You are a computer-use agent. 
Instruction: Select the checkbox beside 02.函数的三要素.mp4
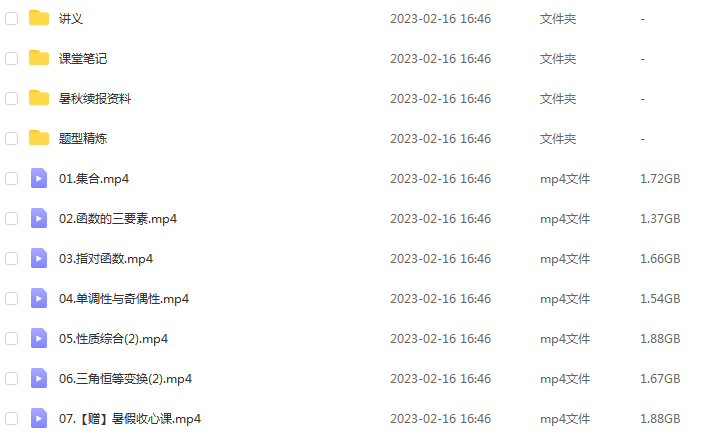11,218
